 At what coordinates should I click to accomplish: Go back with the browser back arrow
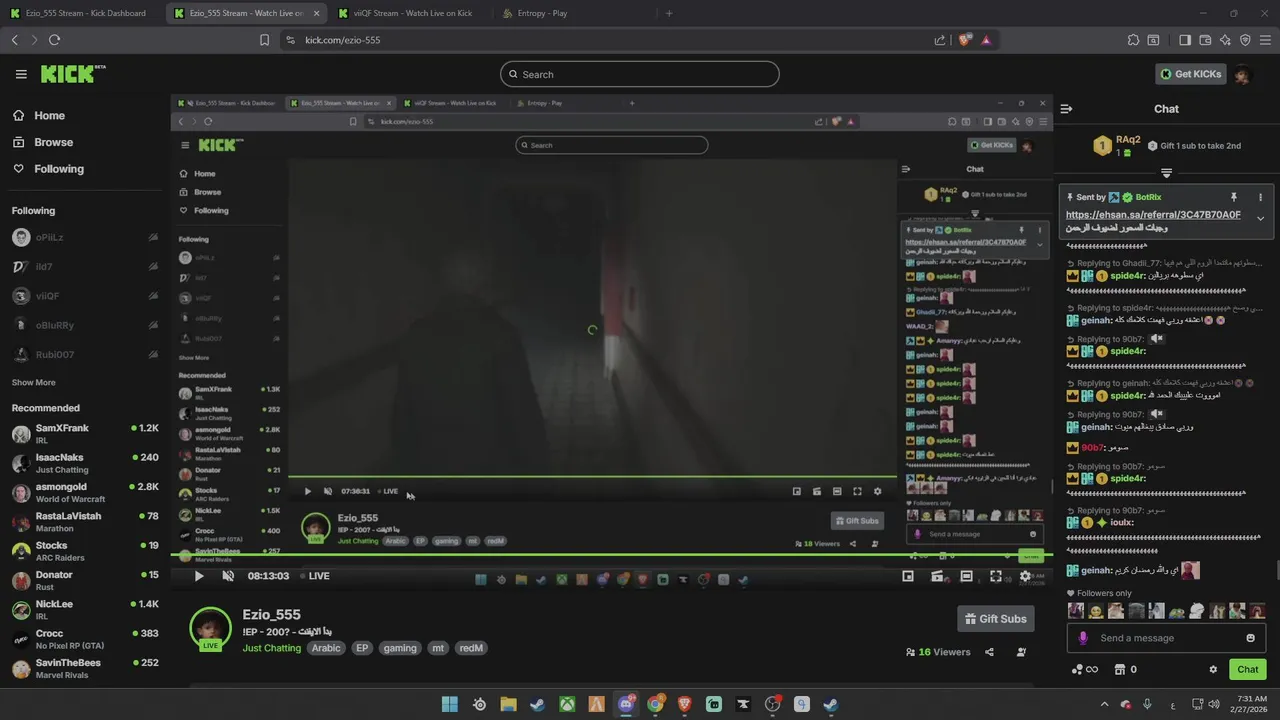(x=15, y=40)
